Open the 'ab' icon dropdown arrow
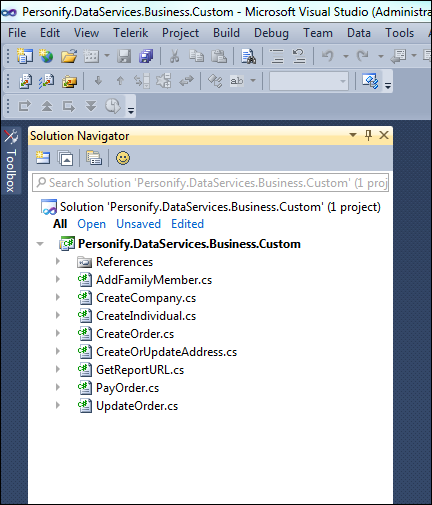Screen dimensions: 432x505 point(253,81)
